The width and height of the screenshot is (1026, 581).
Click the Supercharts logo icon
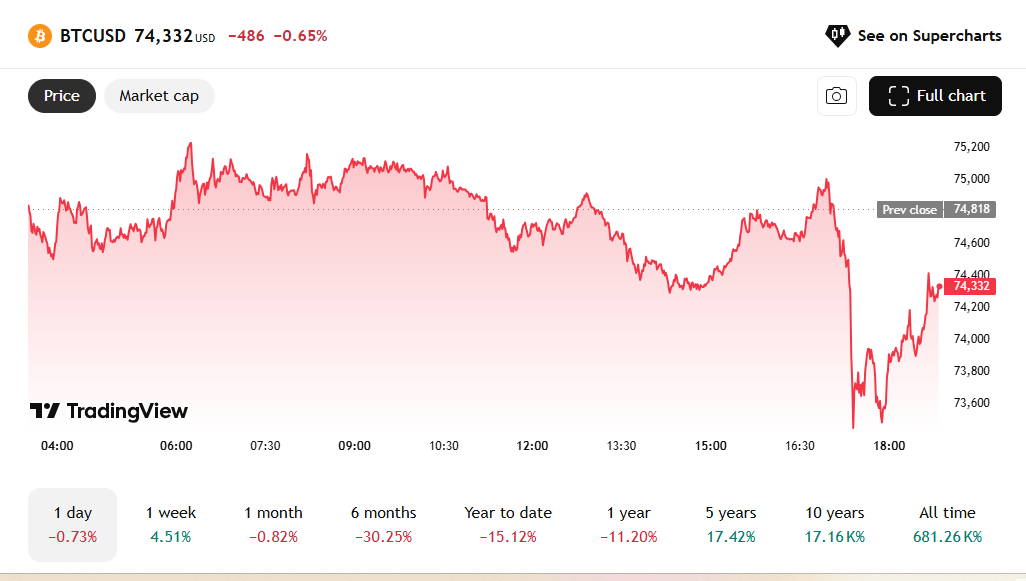click(x=837, y=36)
